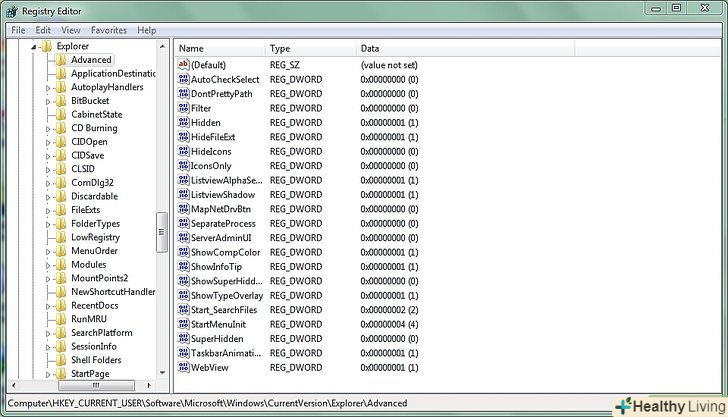Click the ShowTypeOverlay DWORD icon
Viewport: 728px width, 417px height.
pyautogui.click(x=183, y=295)
